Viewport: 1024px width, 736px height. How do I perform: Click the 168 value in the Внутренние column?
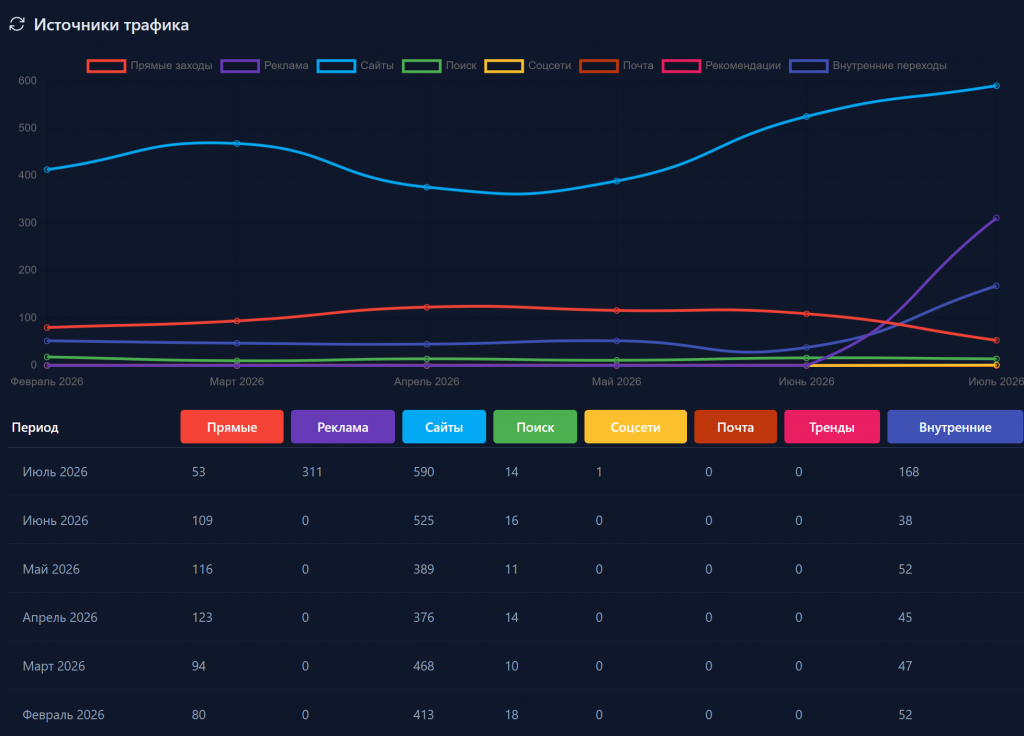pos(909,472)
